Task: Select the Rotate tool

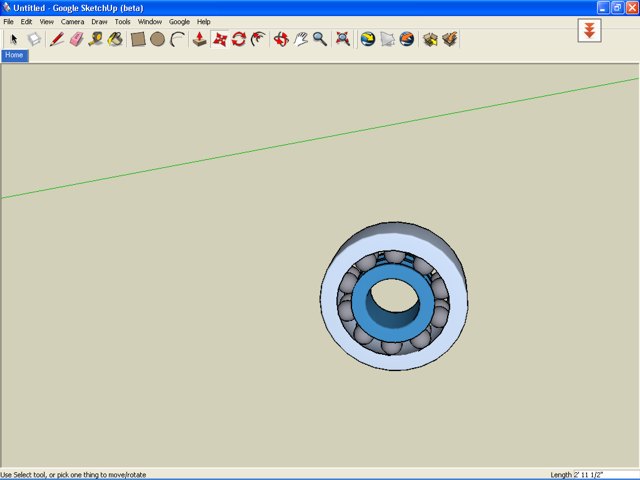Action: point(239,39)
